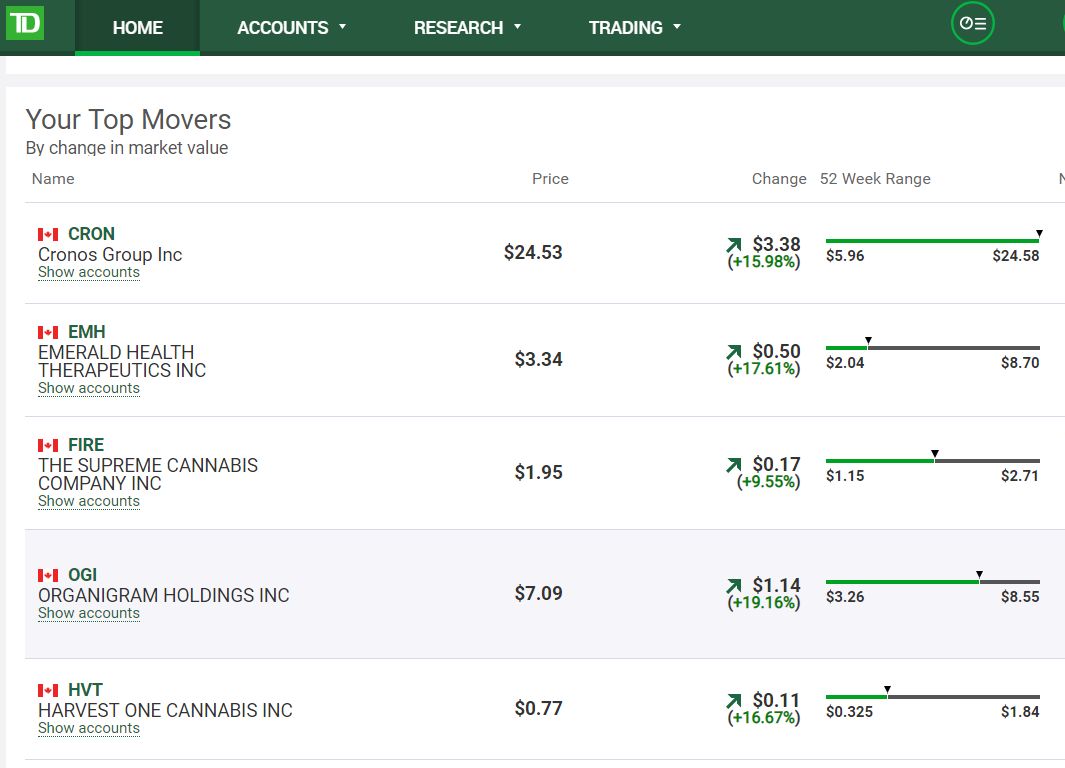Show accounts for The Supreme Cannabis Company
Image resolution: width=1065 pixels, height=768 pixels.
(89, 501)
